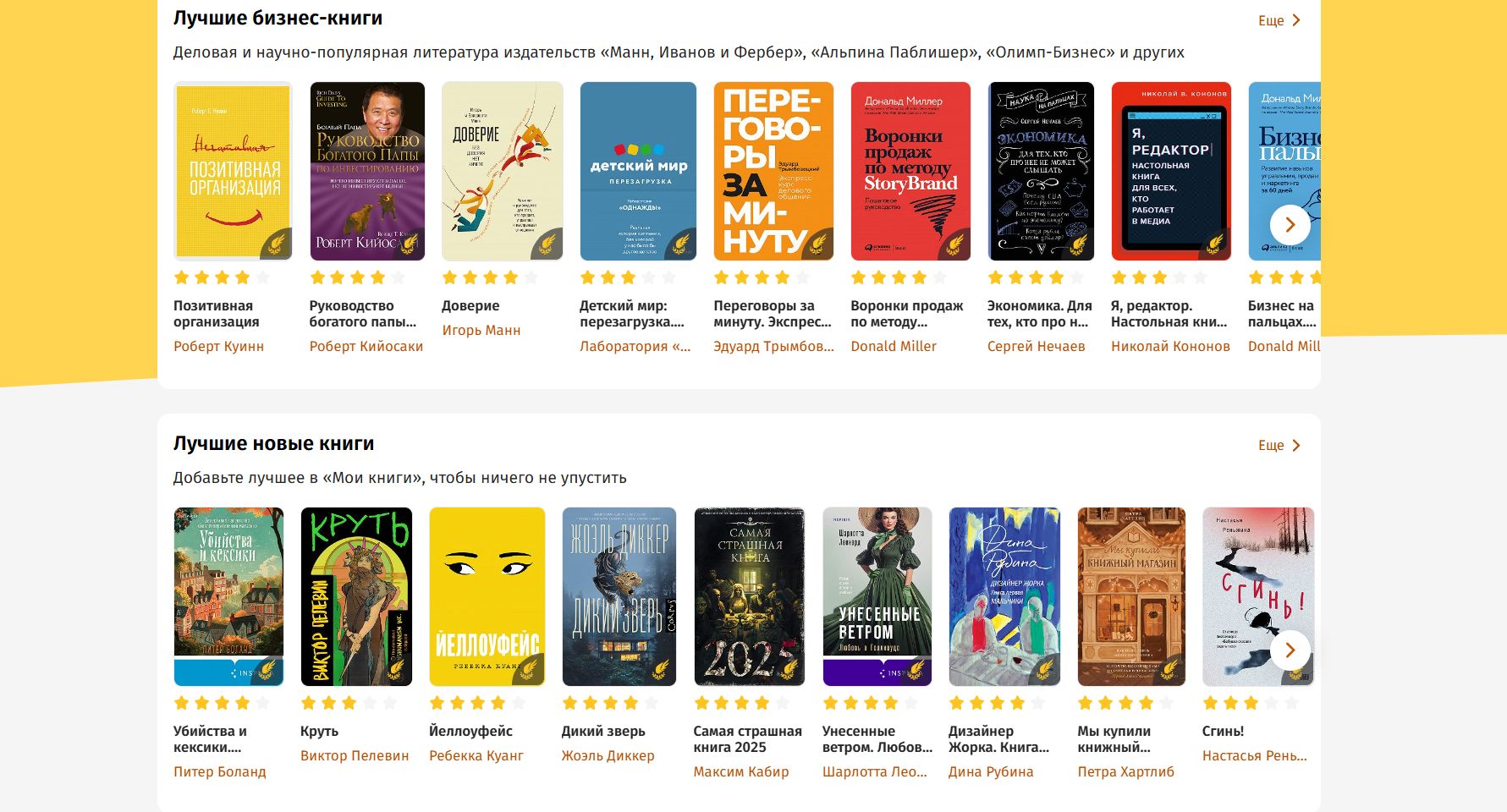Click author link Роберт Кийосаки
This screenshot has width=1507, height=812.
[x=366, y=346]
